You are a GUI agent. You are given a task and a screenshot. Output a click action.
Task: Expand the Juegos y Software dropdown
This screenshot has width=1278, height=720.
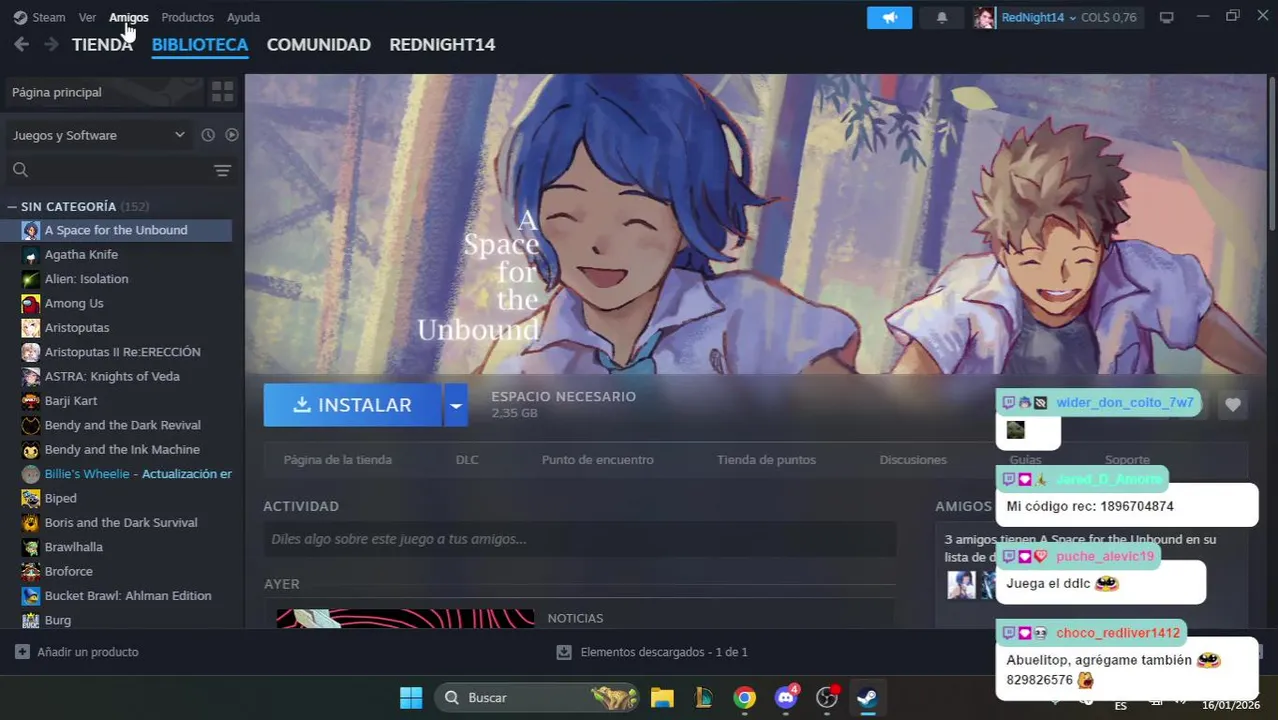(x=99, y=135)
